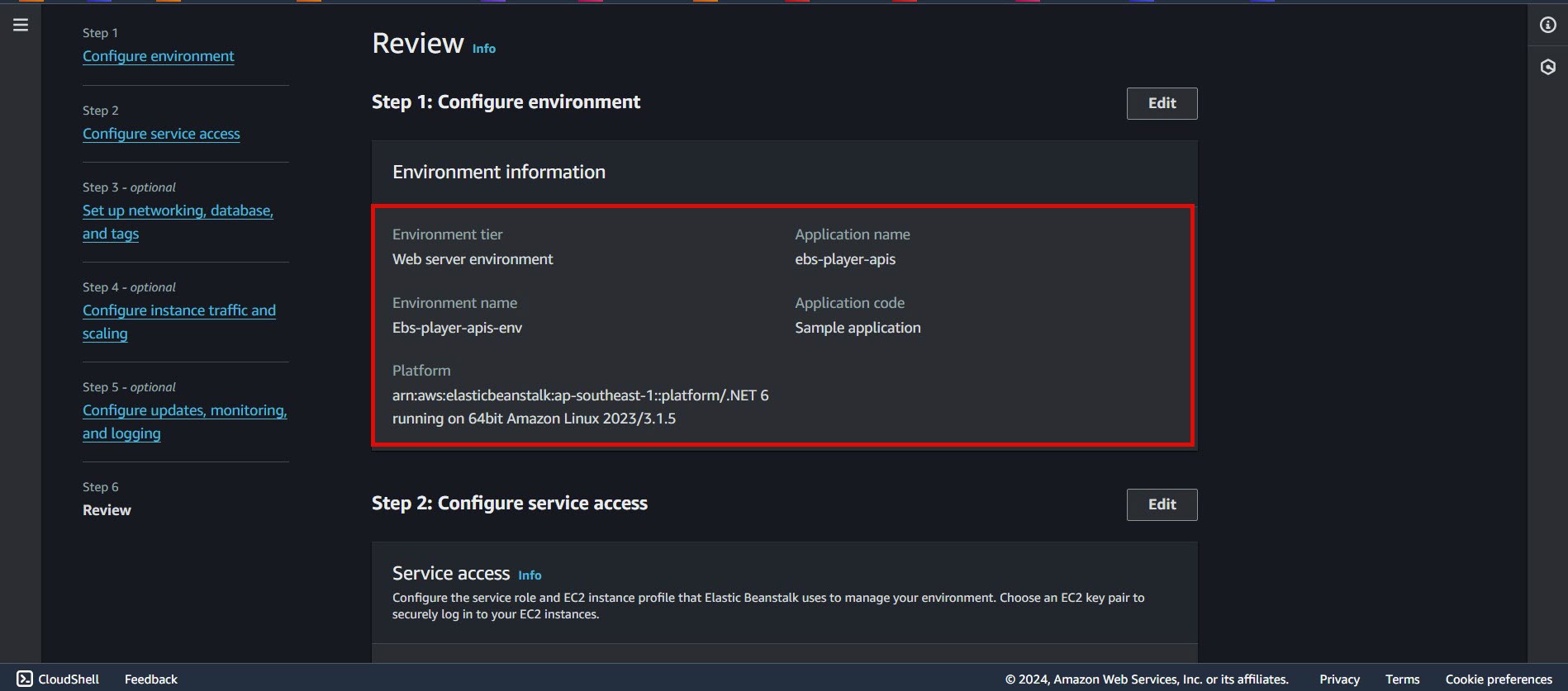
Task: Click the CloudShell terminal icon
Action: click(x=25, y=679)
